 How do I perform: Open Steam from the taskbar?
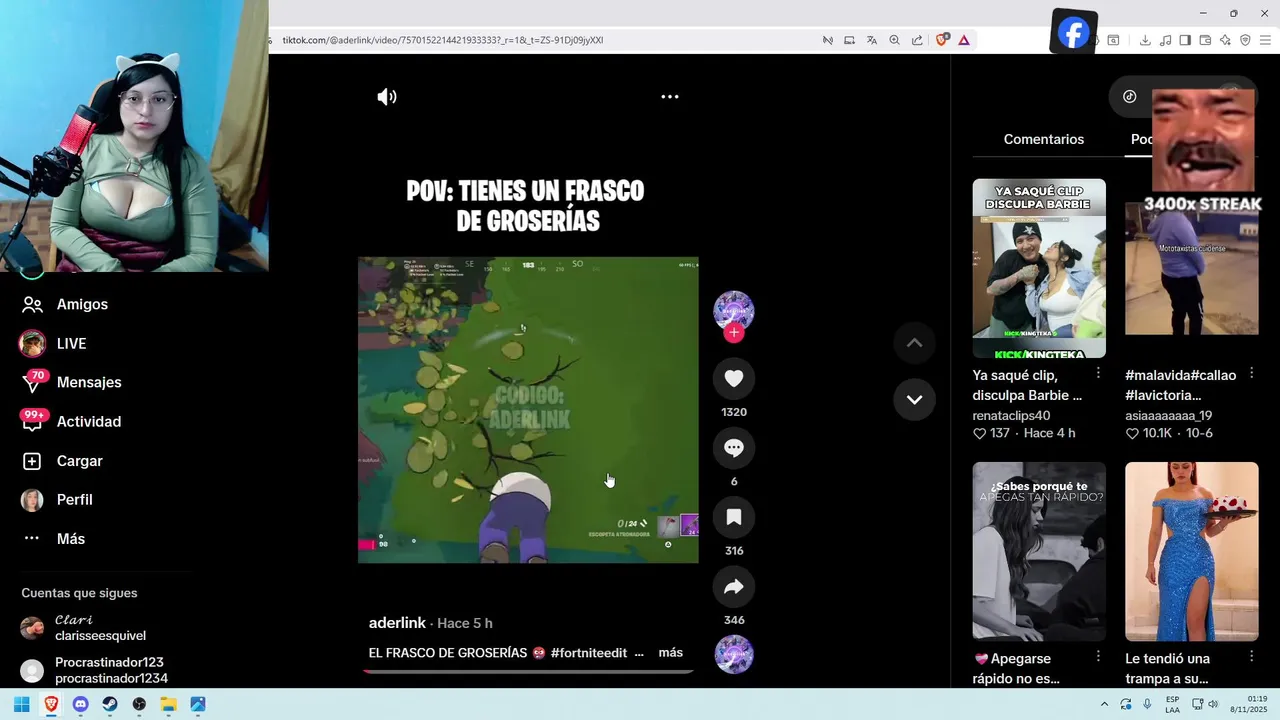click(110, 704)
